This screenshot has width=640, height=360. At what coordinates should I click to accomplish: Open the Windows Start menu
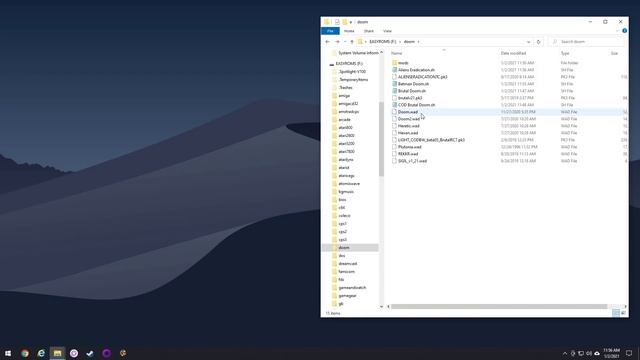[x=8, y=353]
